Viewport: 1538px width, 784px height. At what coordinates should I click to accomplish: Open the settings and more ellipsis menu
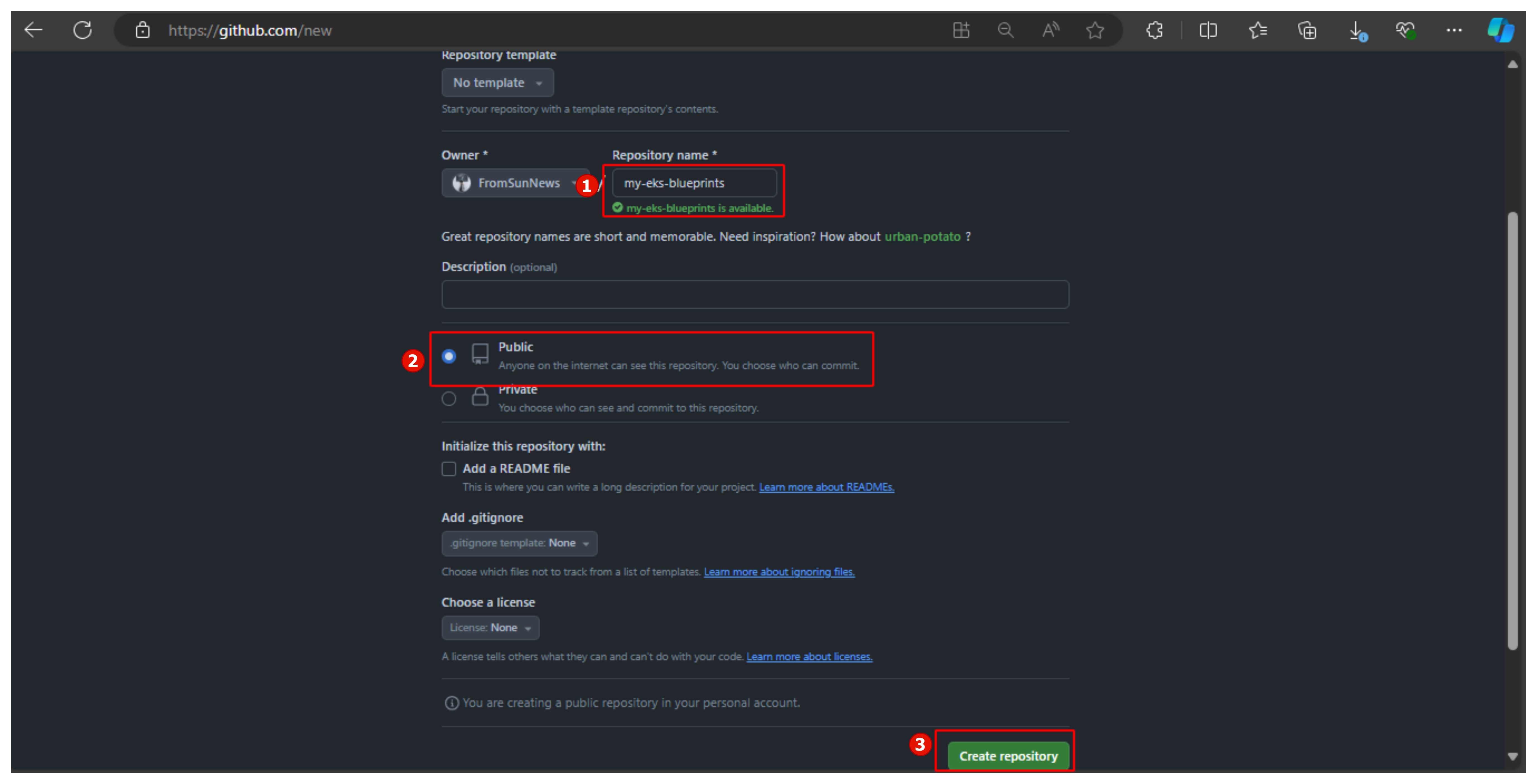pyautogui.click(x=1454, y=30)
